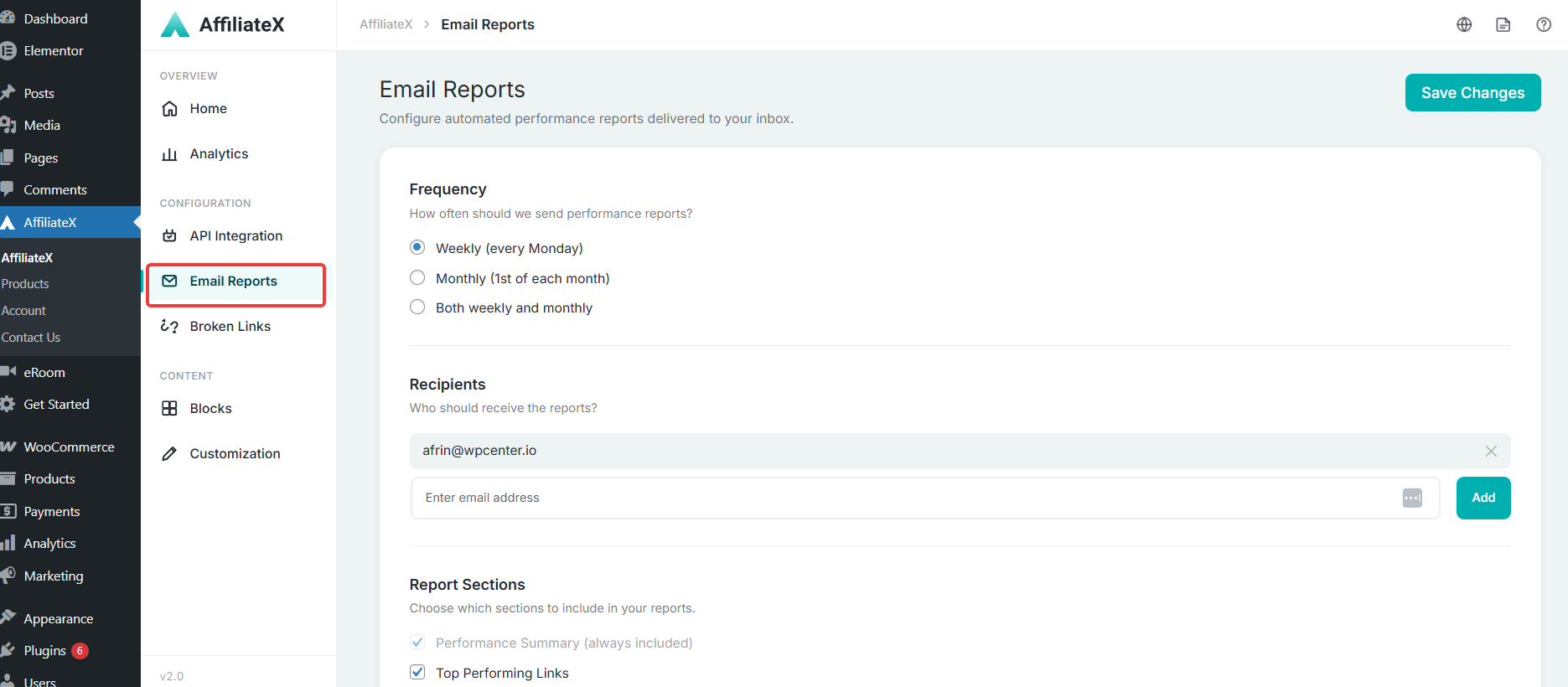Click the Media icon in WordPress menu
Image resolution: width=1568 pixels, height=687 pixels.
coord(8,125)
